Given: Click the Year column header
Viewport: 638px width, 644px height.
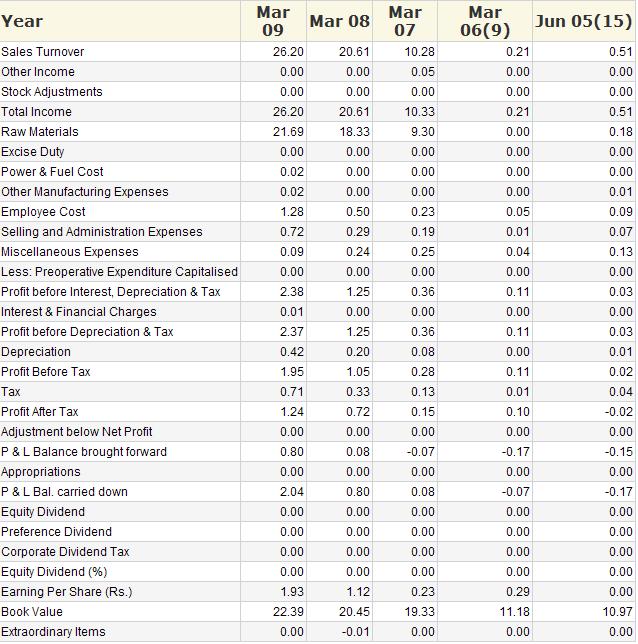Looking at the screenshot, I should coord(22,21).
